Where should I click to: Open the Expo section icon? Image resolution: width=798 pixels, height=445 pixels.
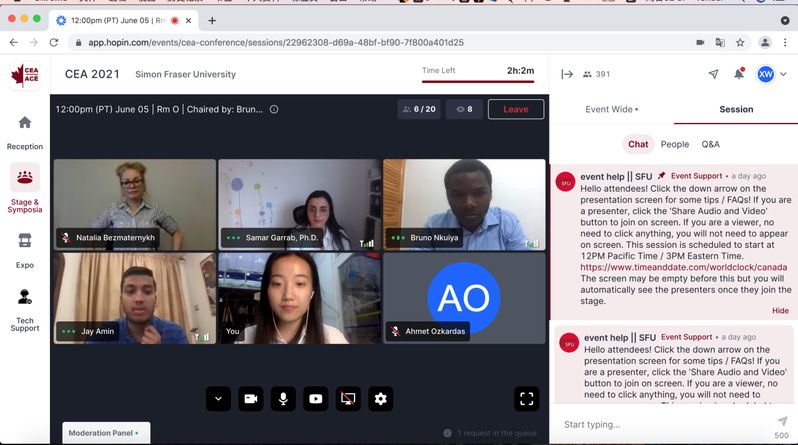[x=24, y=250]
